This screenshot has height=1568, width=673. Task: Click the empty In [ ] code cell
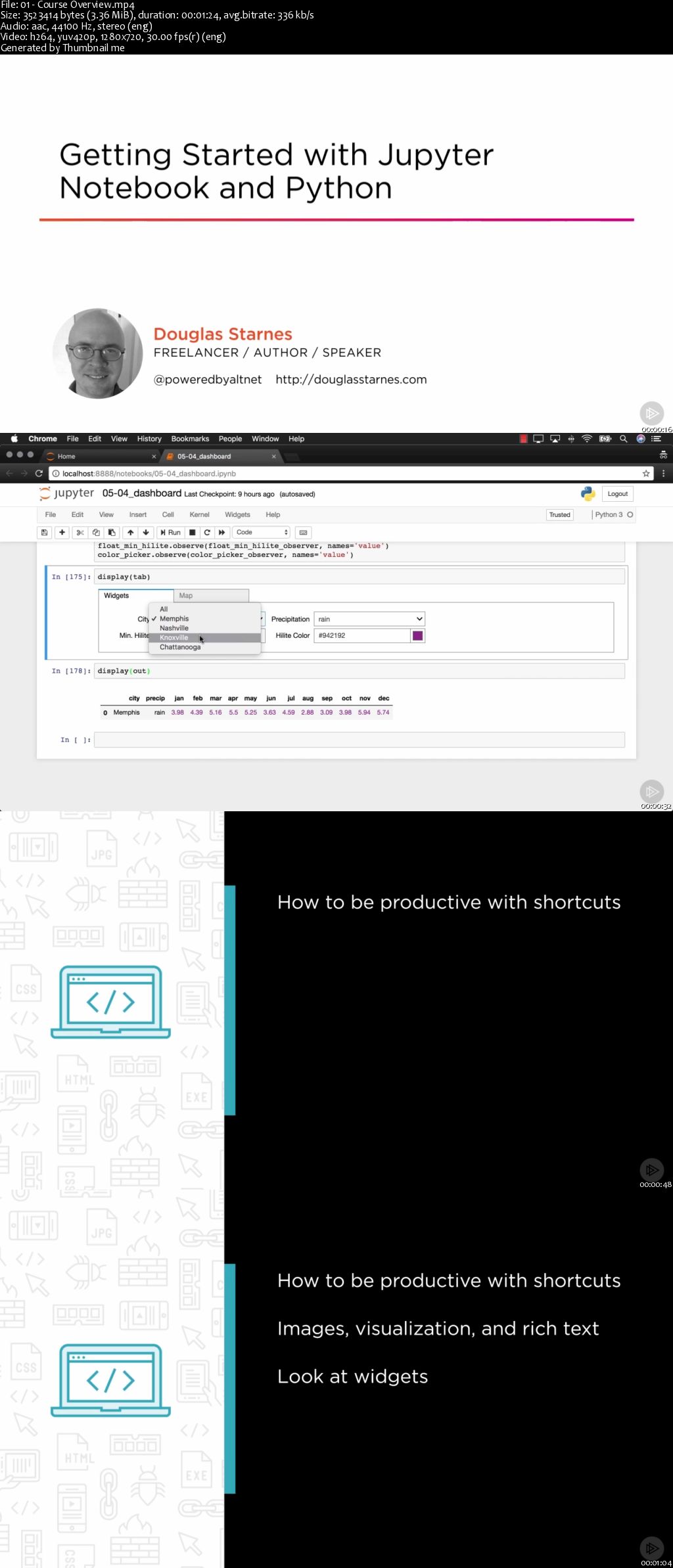pyautogui.click(x=360, y=740)
